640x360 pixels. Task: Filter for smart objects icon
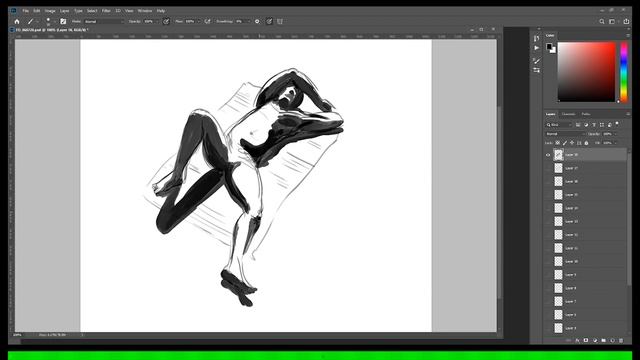pos(609,125)
